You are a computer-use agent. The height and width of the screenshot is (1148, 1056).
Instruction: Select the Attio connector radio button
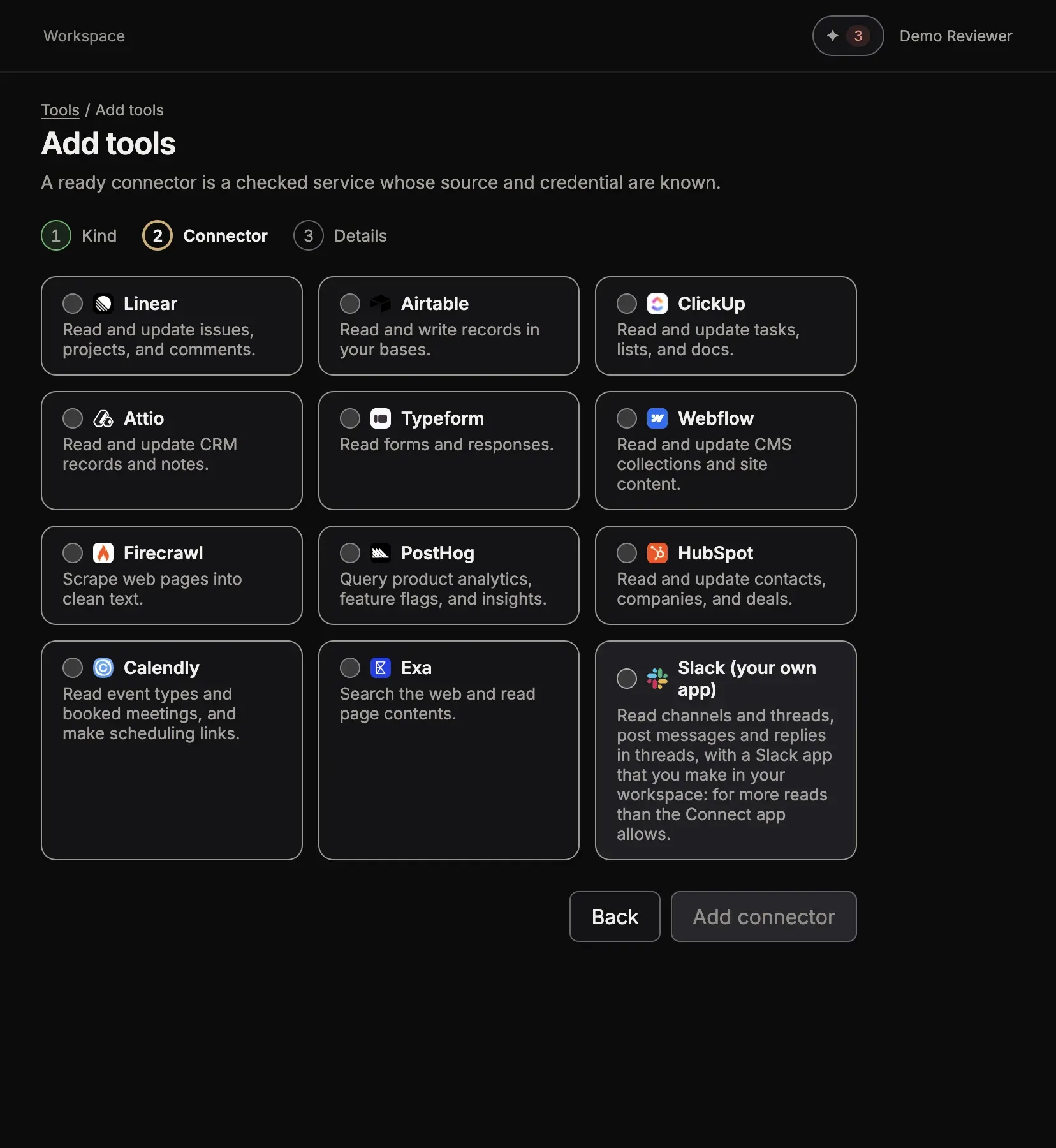73,418
